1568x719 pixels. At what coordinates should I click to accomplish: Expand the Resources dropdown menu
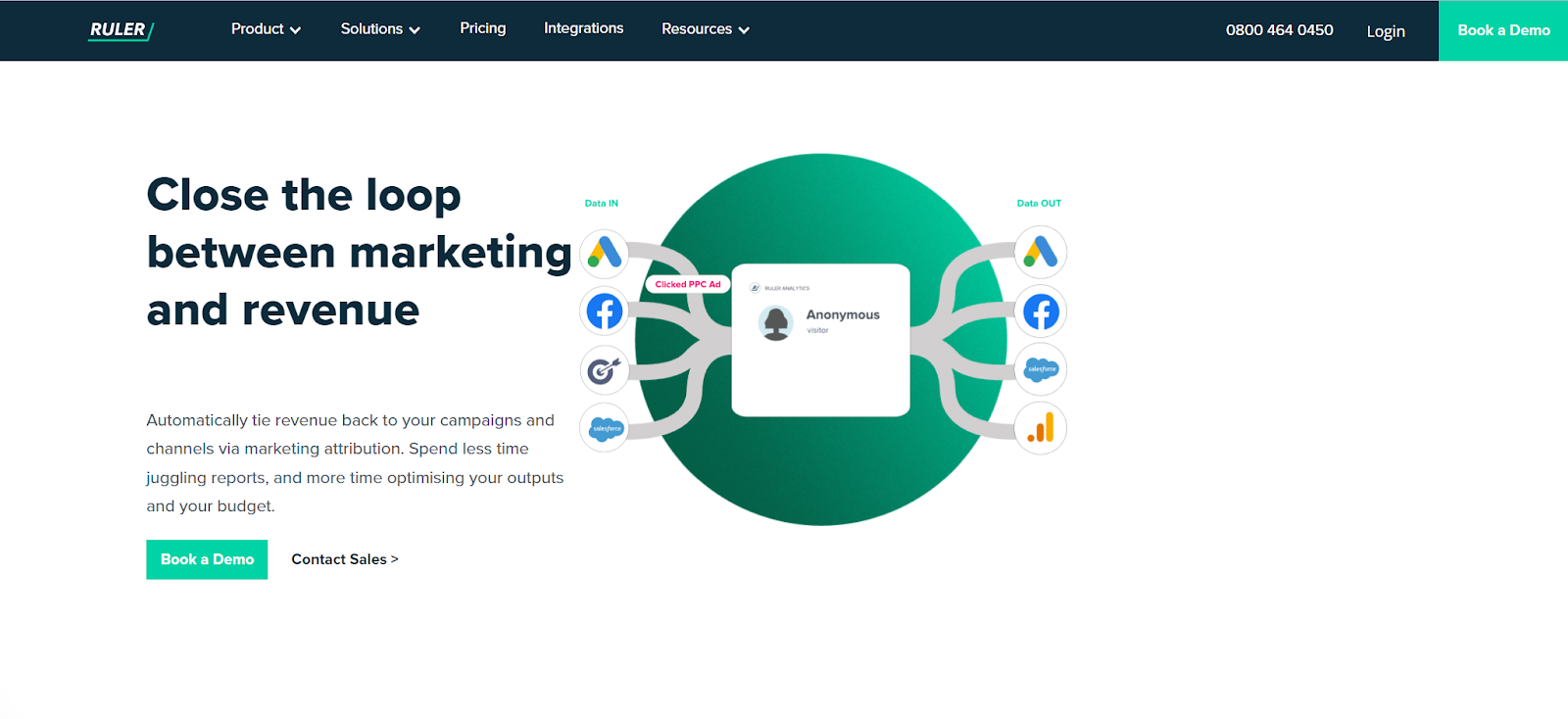click(706, 29)
